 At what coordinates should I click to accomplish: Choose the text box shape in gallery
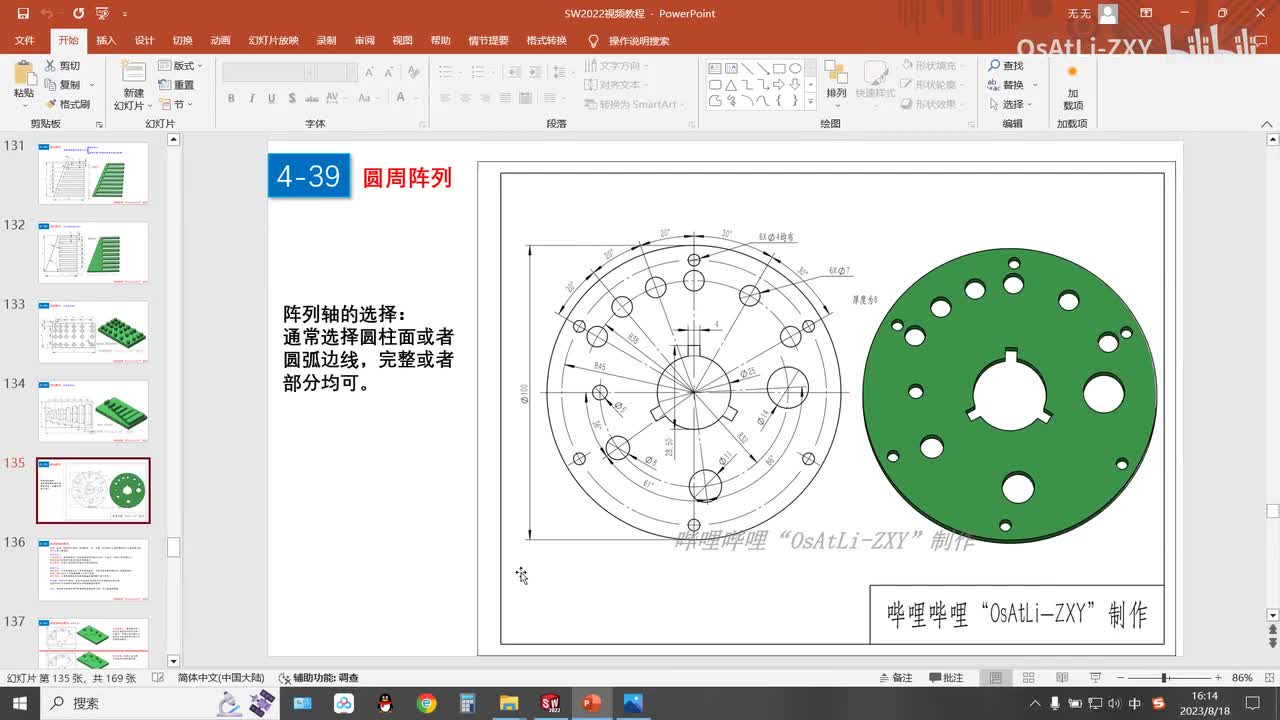[715, 69]
